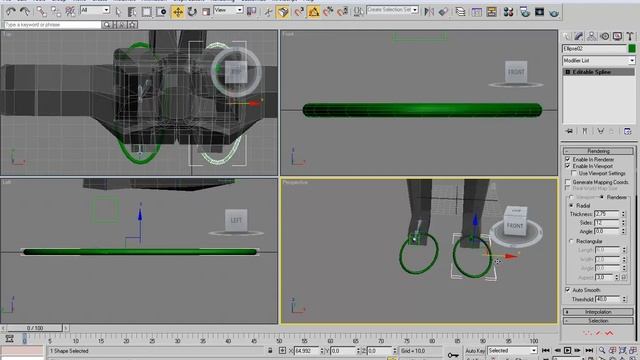Click the Thickness spinner arrows
This screenshot has height=360, width=640.
point(623,214)
